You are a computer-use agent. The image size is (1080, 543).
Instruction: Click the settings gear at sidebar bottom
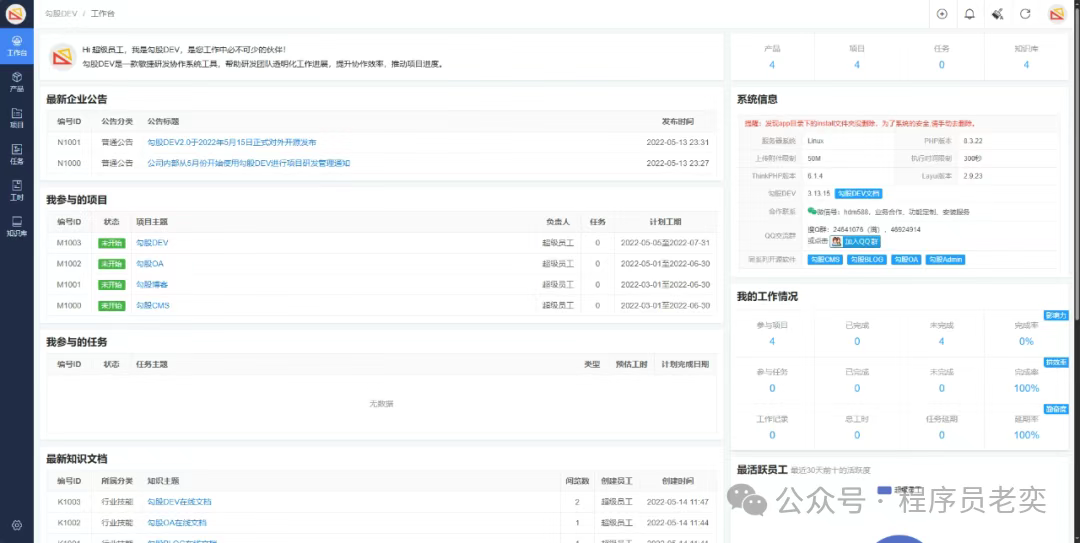(16, 525)
